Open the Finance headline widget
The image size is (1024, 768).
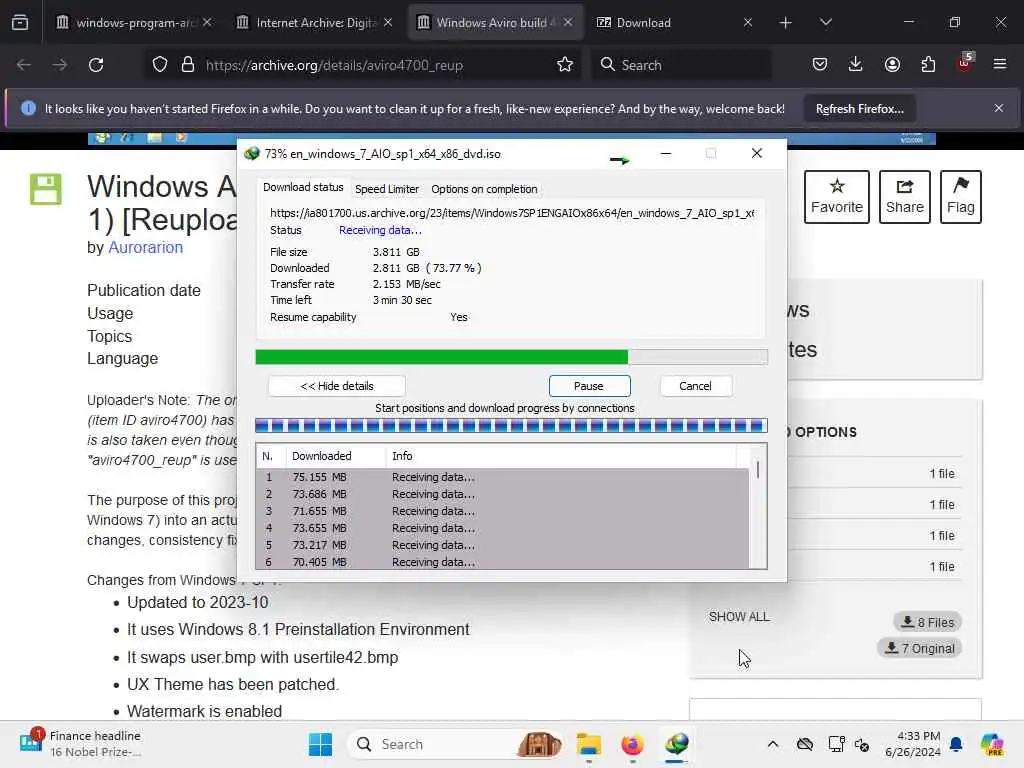[82, 744]
